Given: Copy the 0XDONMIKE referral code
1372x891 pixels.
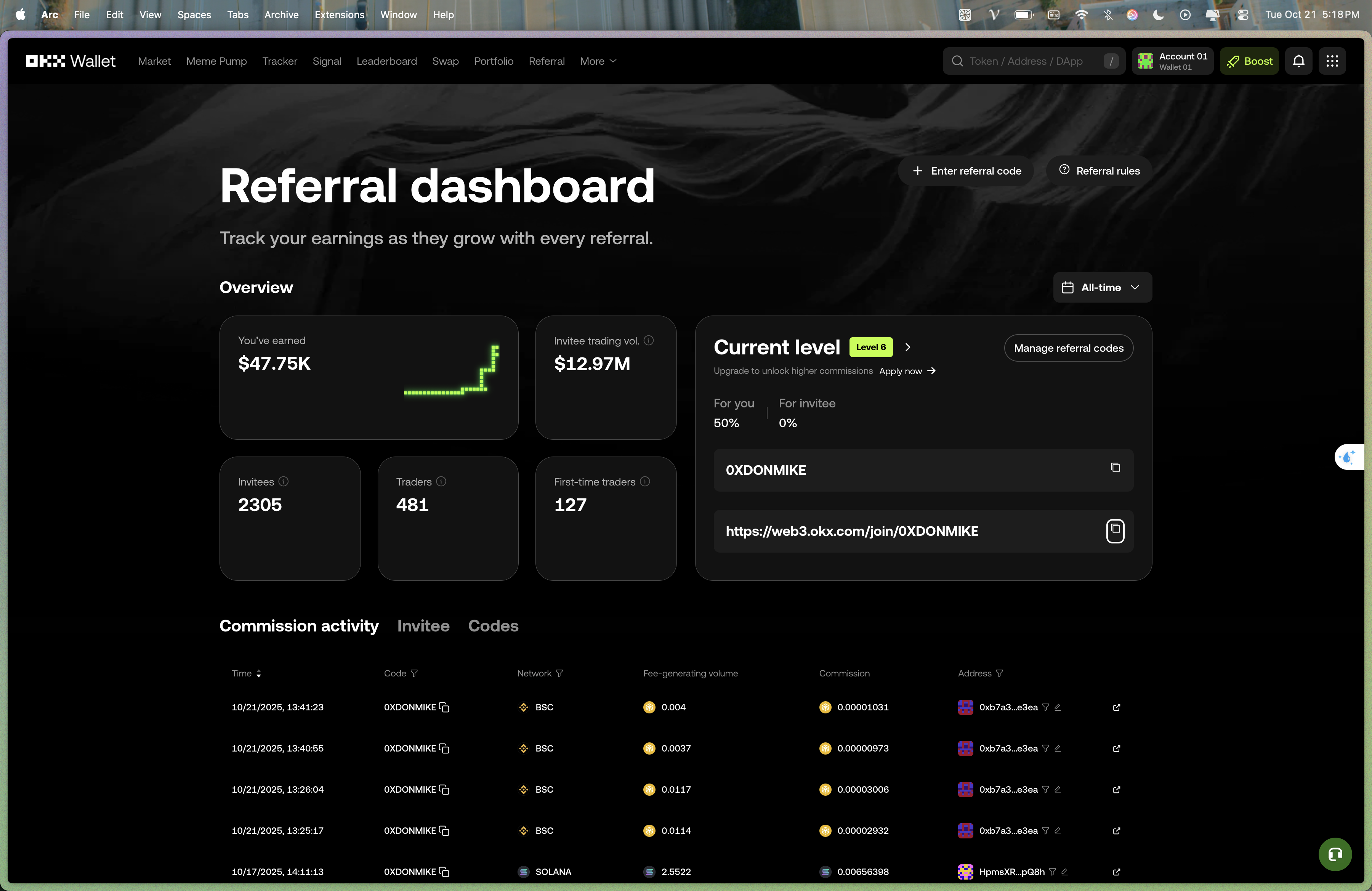Looking at the screenshot, I should (1115, 467).
